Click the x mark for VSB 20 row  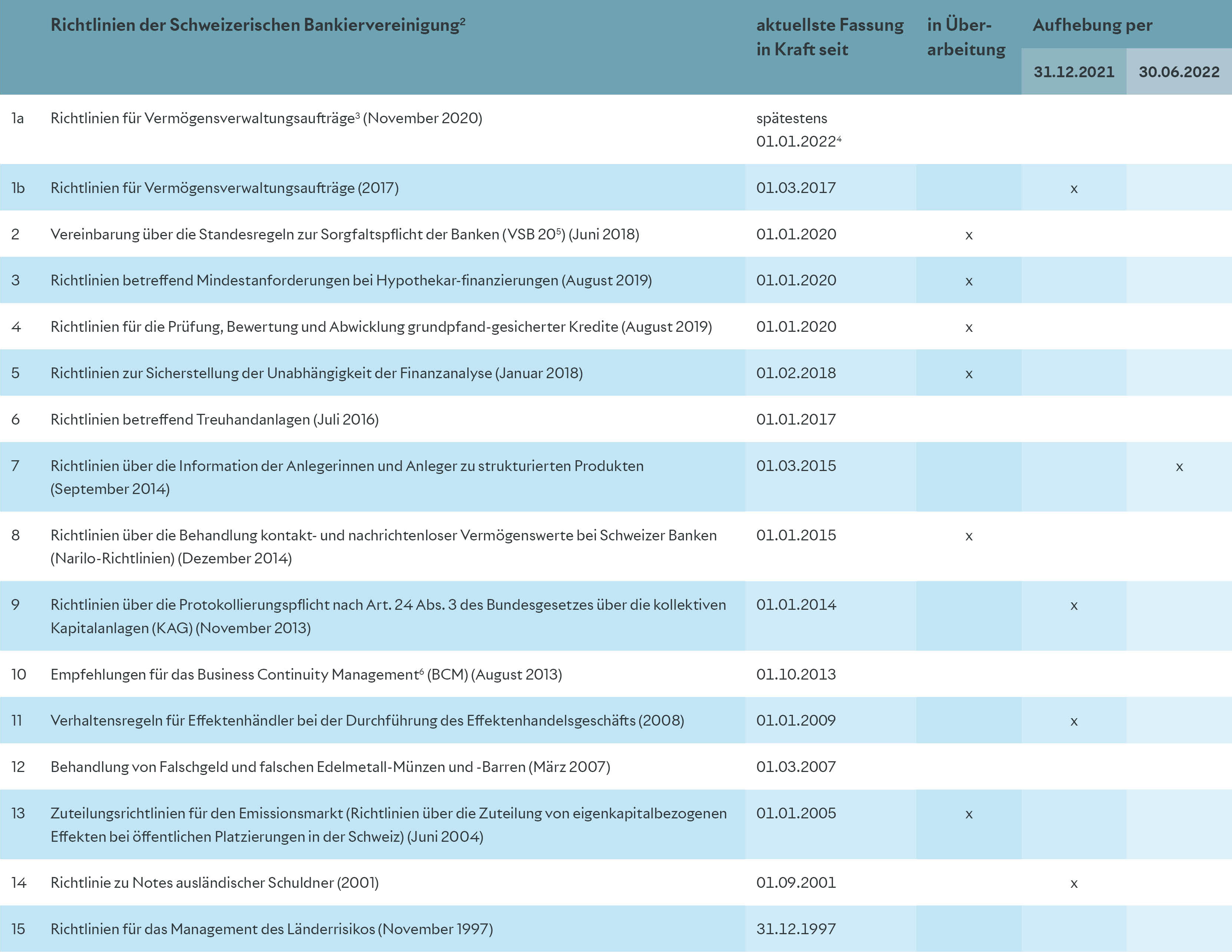coord(968,236)
